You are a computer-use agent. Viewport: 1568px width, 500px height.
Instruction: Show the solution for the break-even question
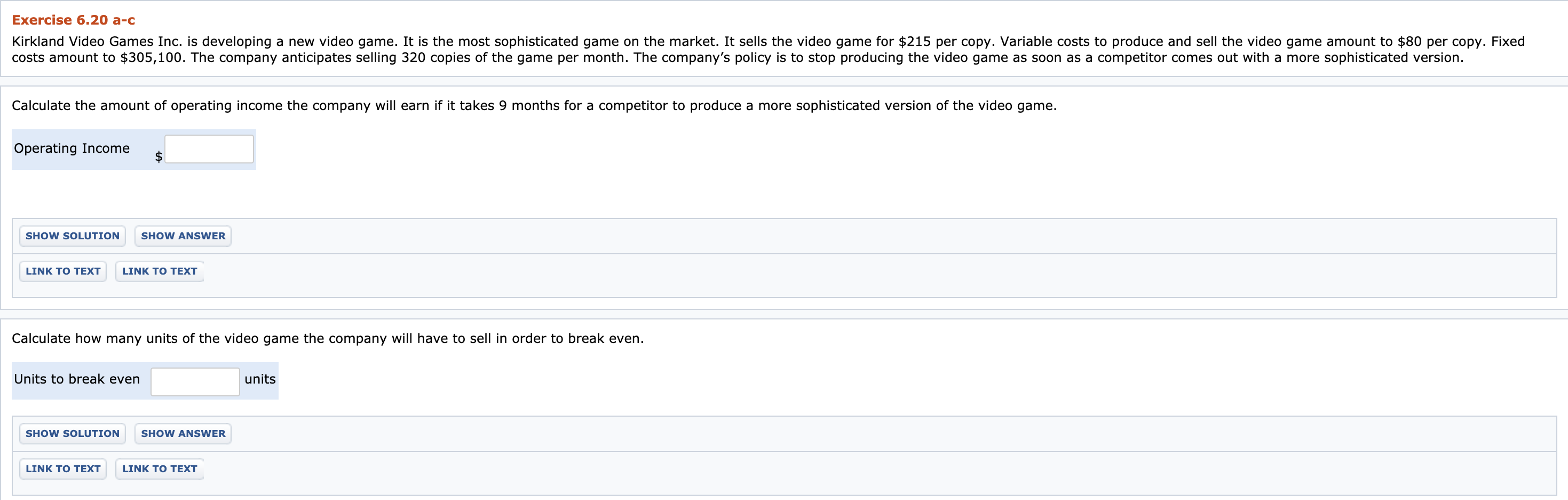tap(72, 434)
